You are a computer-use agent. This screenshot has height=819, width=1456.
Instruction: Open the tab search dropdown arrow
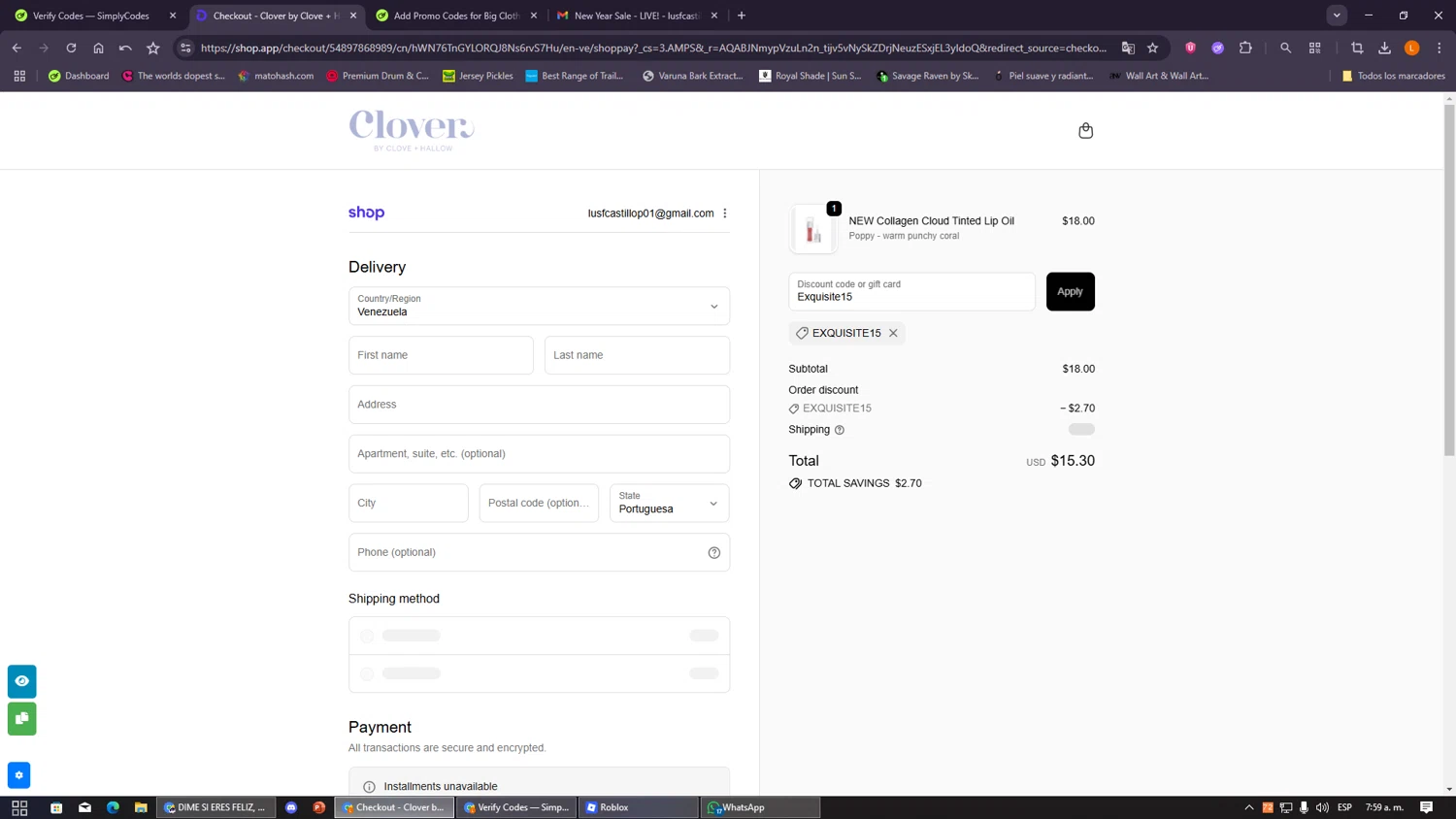(1337, 16)
